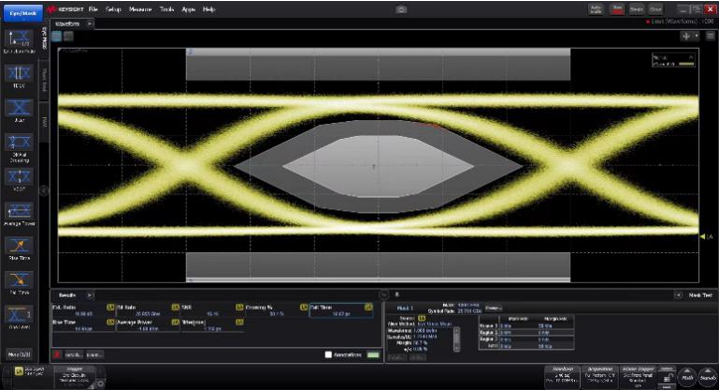719x390 pixels.
Task: Click the Jitter channel badge in results
Action: tap(239, 322)
